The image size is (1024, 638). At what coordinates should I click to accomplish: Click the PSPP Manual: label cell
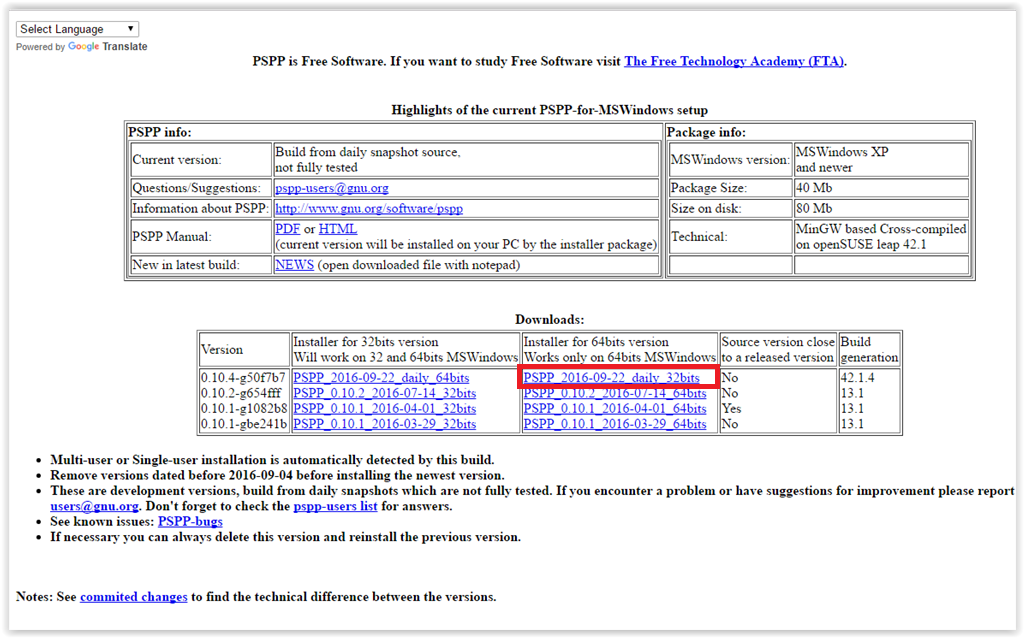201,237
